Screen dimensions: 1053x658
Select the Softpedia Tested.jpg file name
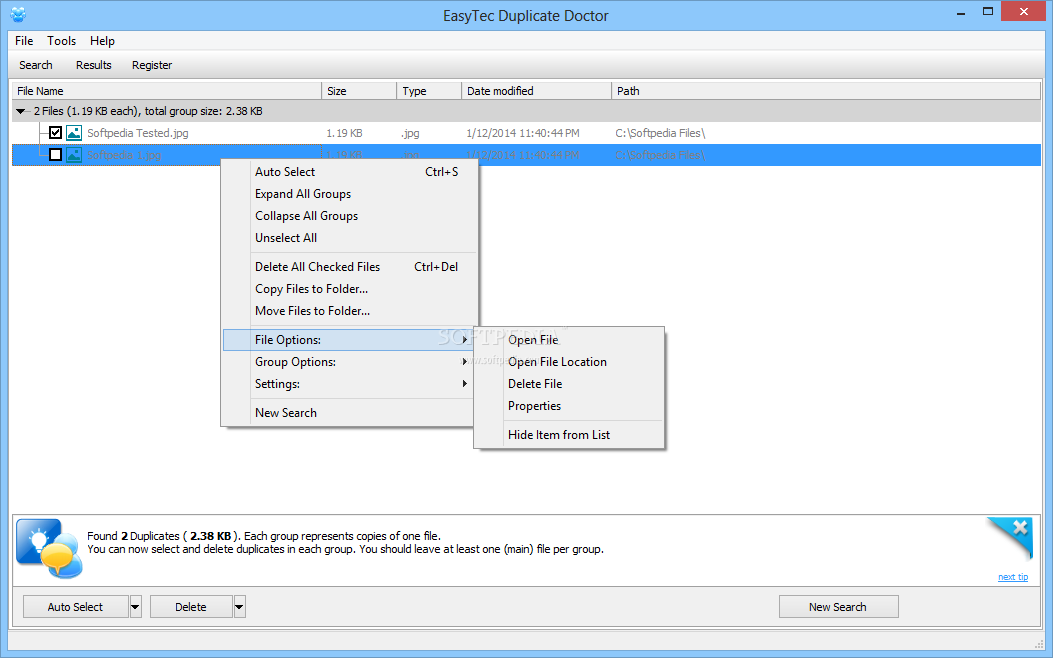point(138,133)
